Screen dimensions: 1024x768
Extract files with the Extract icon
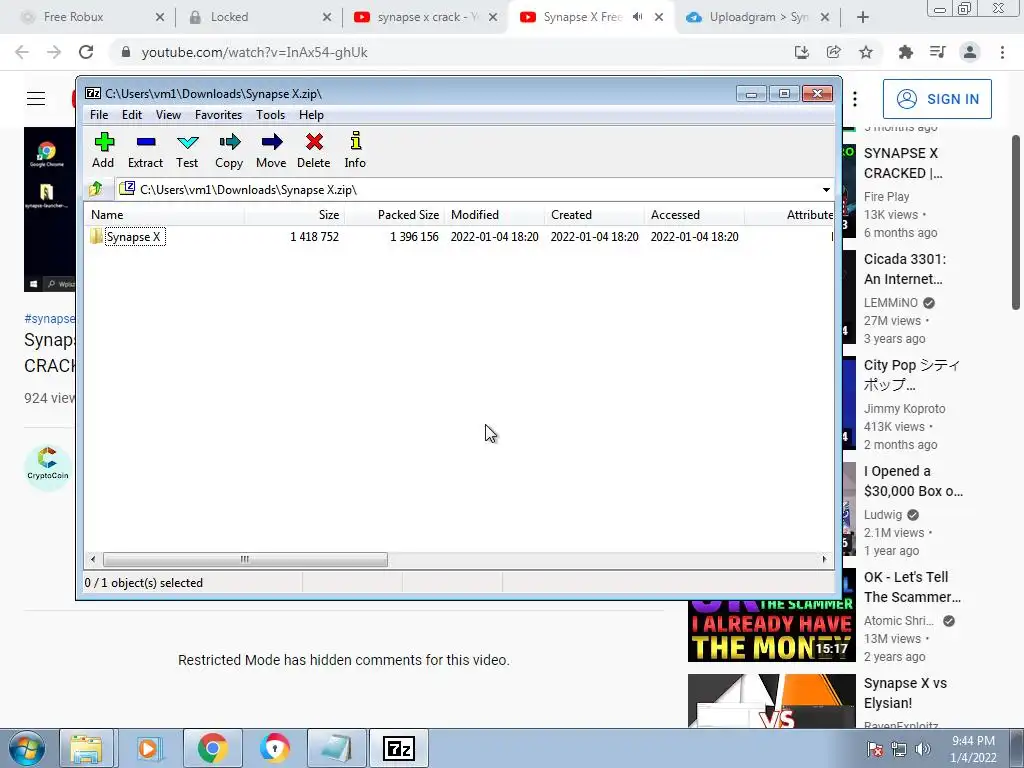145,151
